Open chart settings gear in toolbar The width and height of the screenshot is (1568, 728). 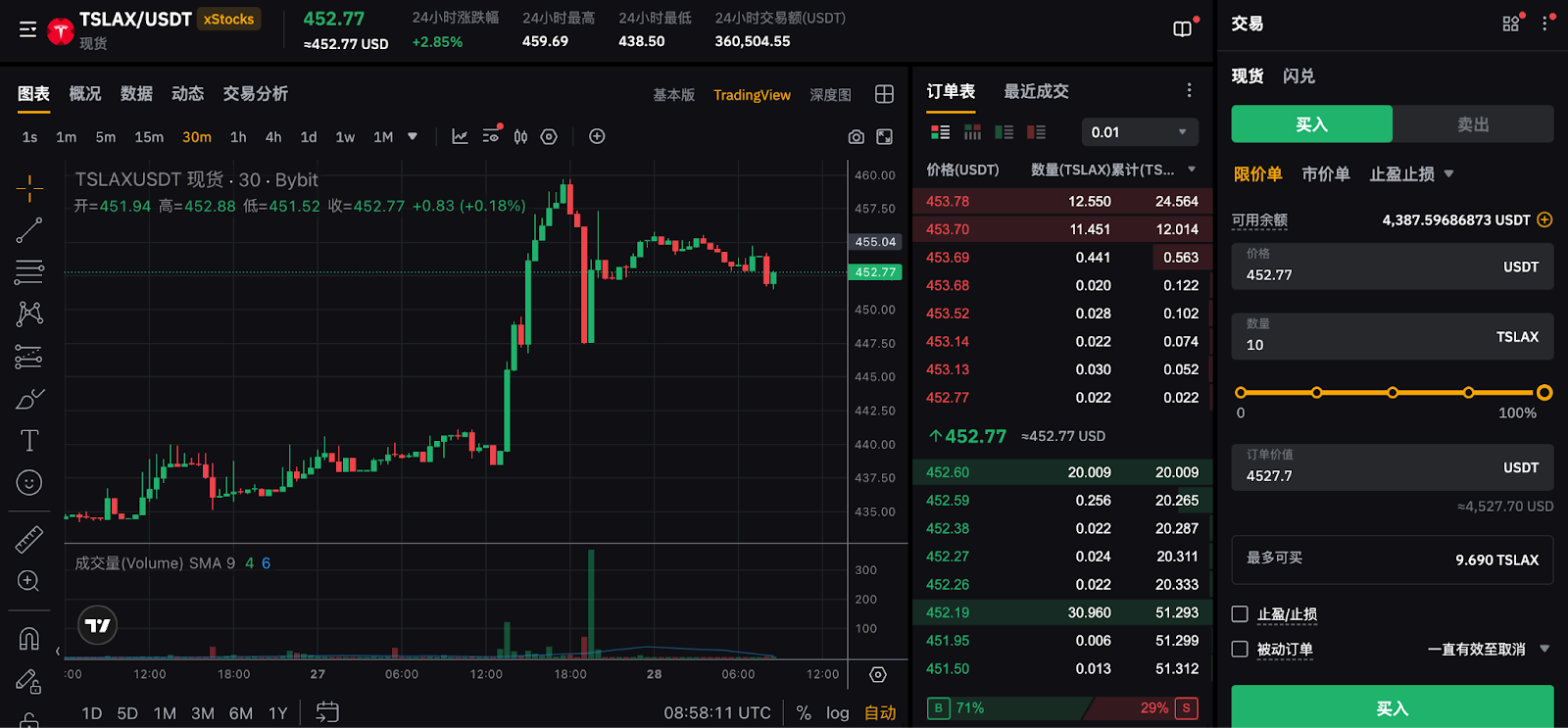point(549,136)
